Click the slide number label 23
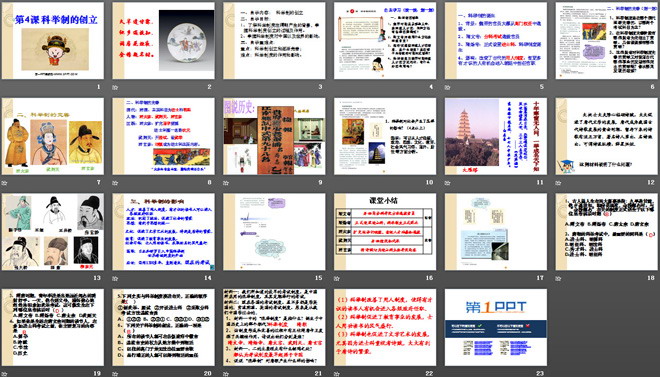This screenshot has width=660, height=377. tap(540, 373)
